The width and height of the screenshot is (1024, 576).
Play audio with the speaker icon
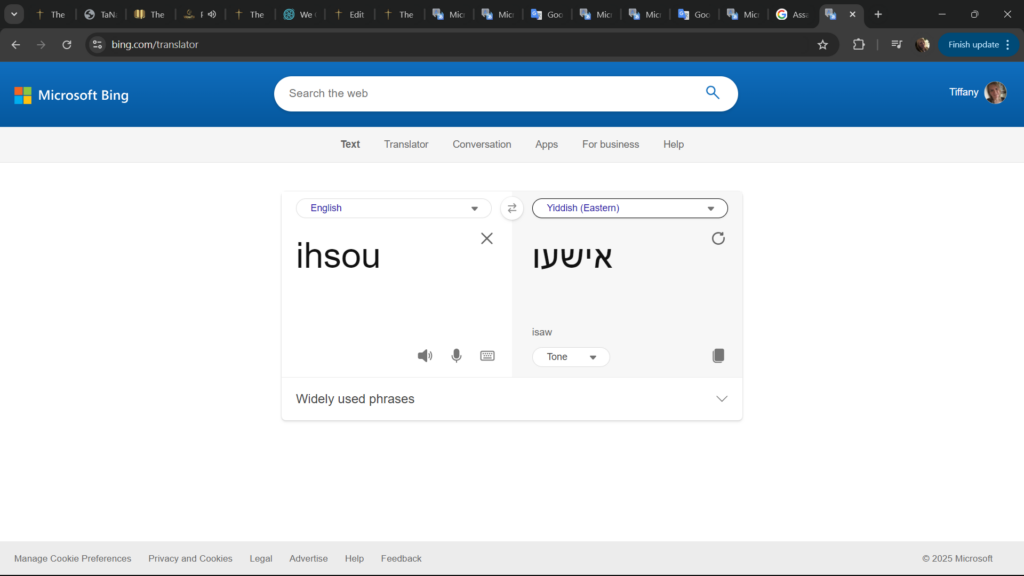425,356
